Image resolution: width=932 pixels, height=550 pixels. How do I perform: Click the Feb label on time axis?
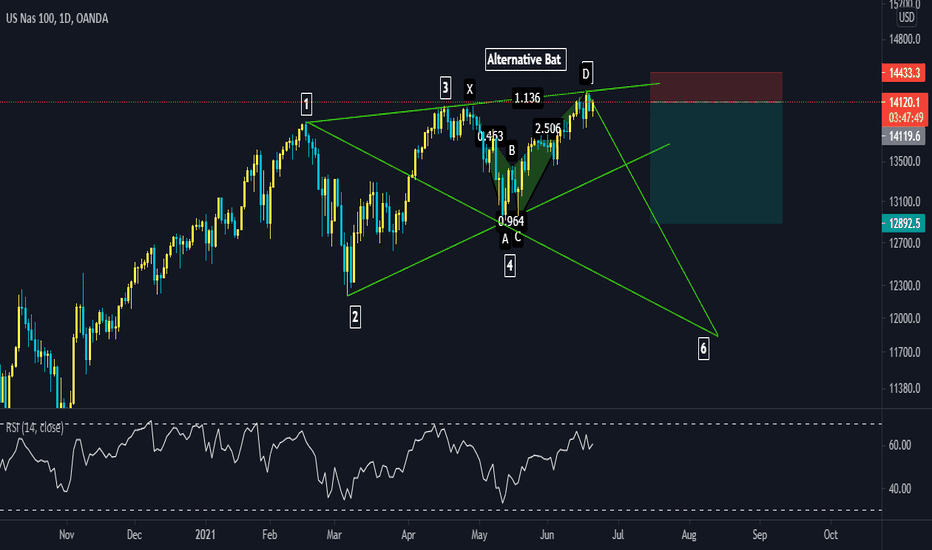[x=270, y=535]
